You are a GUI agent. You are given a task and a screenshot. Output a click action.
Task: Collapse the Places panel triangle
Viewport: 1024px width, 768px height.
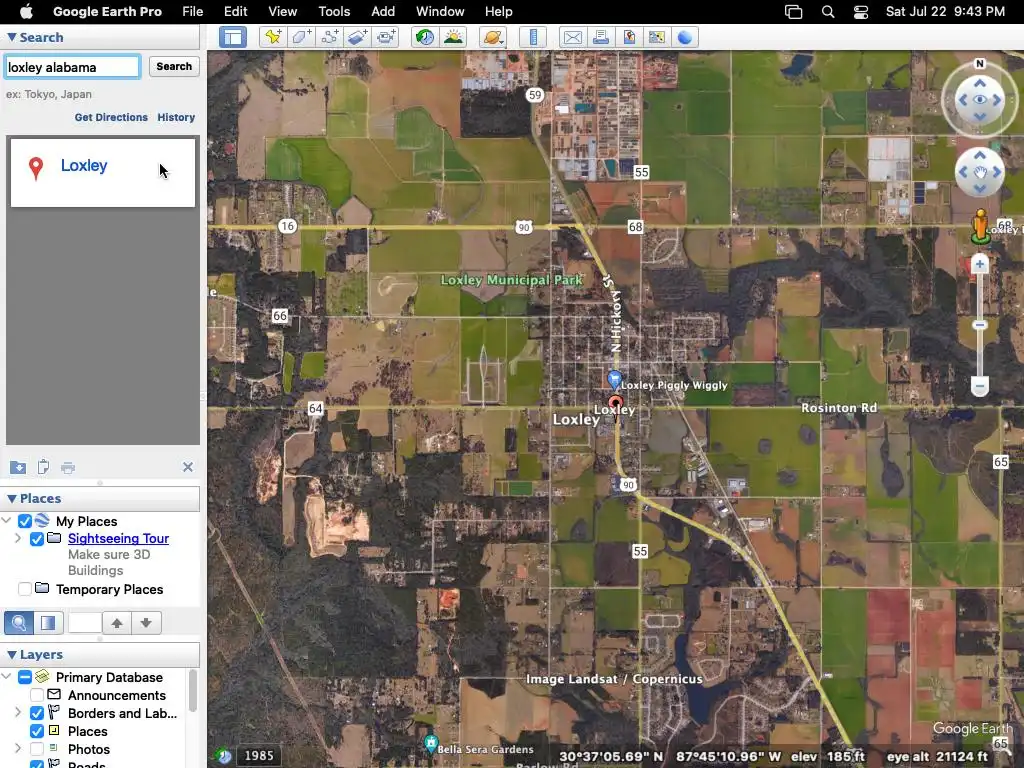[11, 498]
